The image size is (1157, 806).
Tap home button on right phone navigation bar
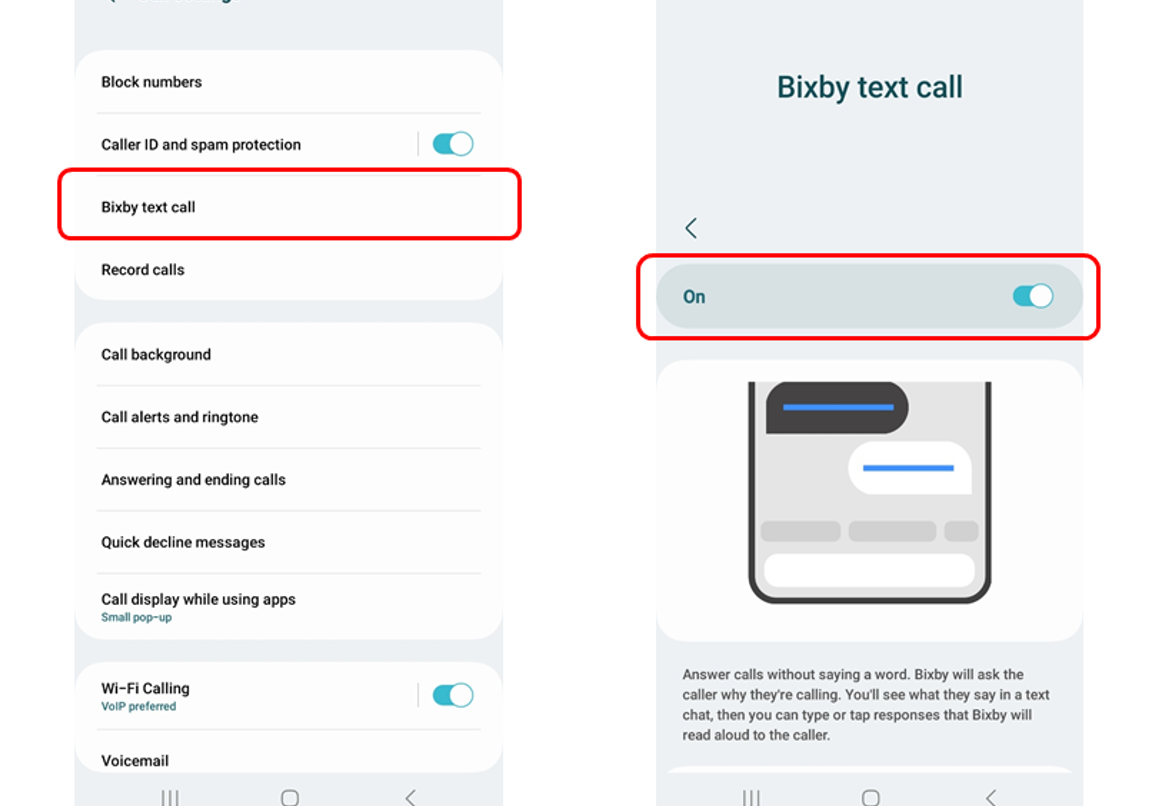(871, 798)
